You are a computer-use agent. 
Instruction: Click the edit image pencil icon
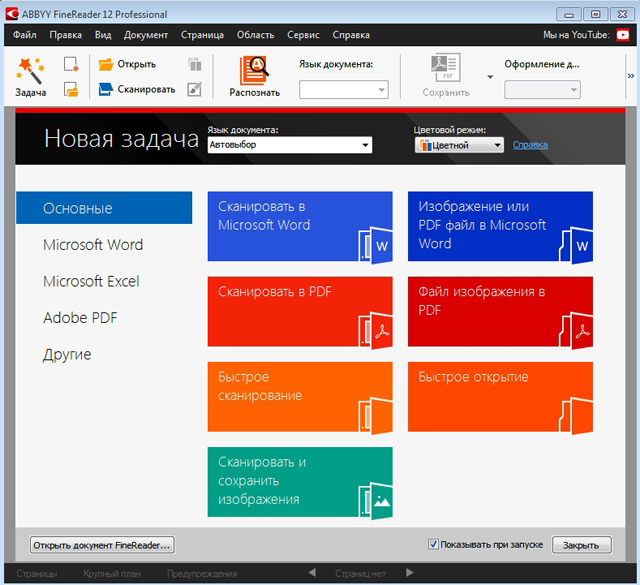pos(195,89)
